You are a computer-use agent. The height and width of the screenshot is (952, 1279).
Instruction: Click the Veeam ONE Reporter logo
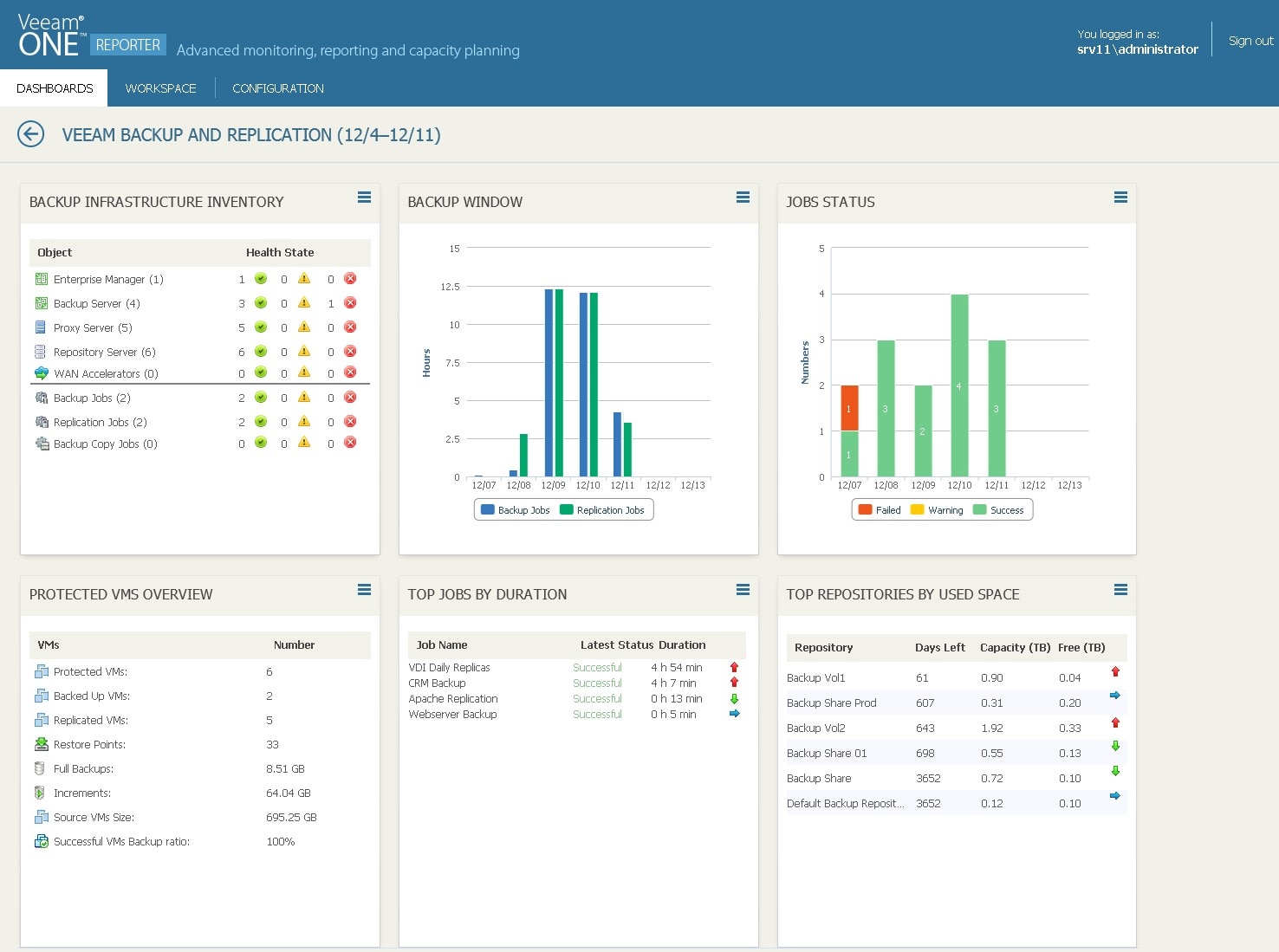click(x=90, y=36)
